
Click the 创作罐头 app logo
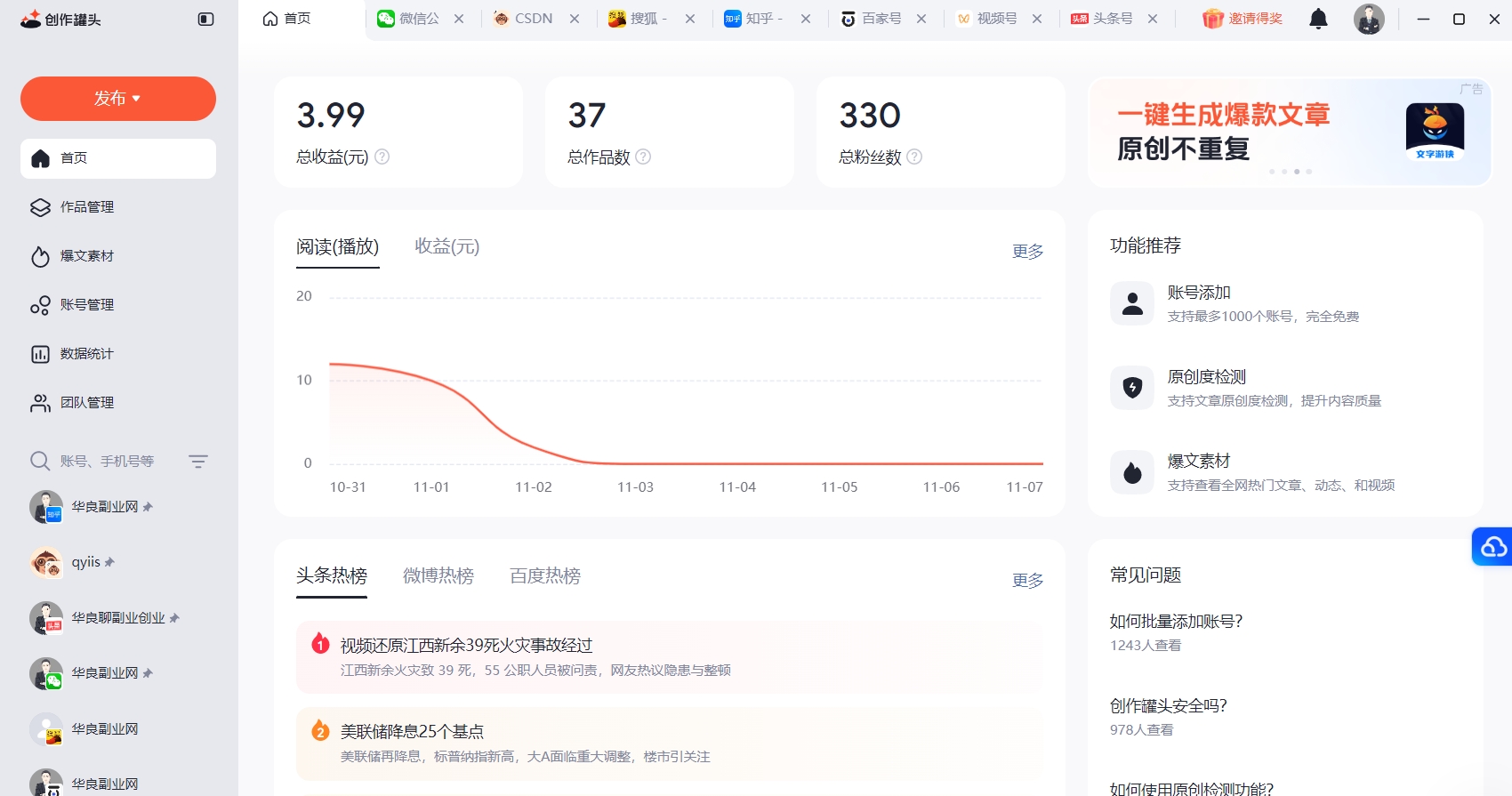coord(60,19)
